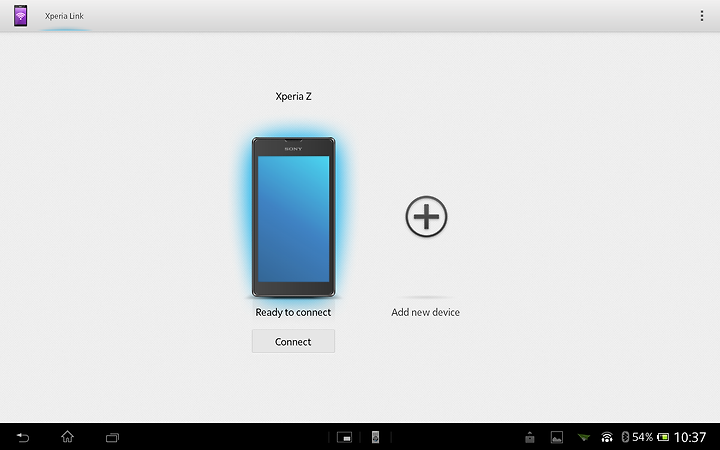
Task: Tap the 54% battery indicator
Action: [x=650, y=437]
